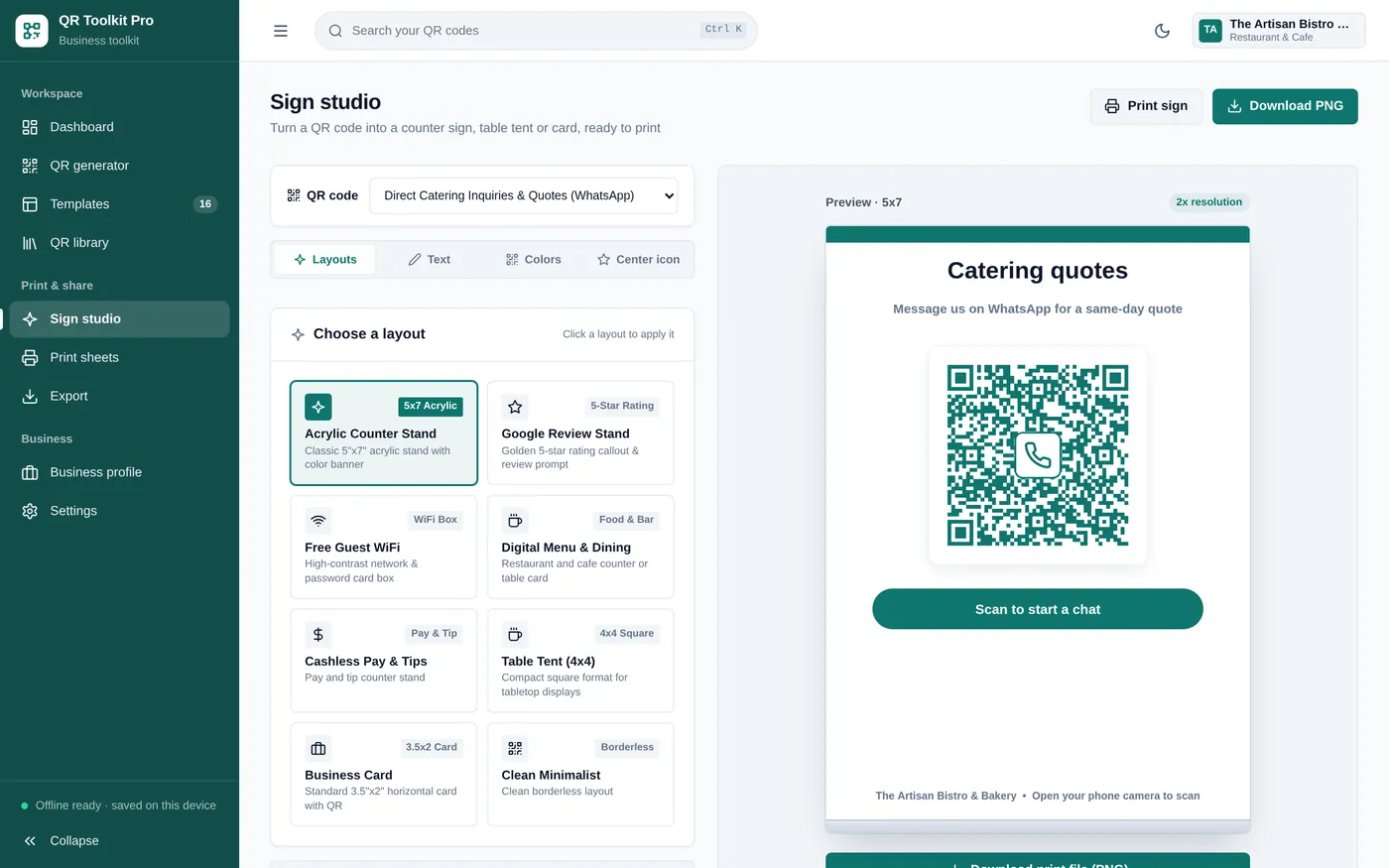Open the QR code selection dropdown

click(524, 195)
